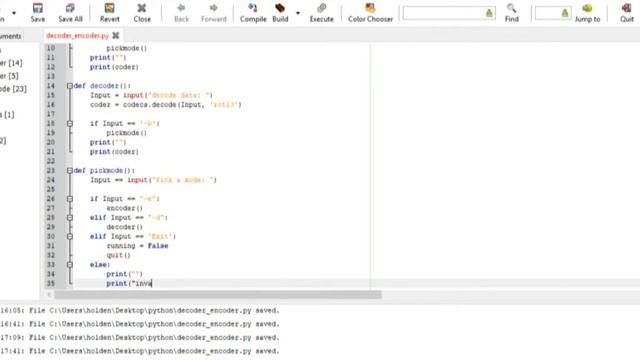Build the current file
Image resolution: width=640 pixels, height=360 pixels.
coord(280,12)
